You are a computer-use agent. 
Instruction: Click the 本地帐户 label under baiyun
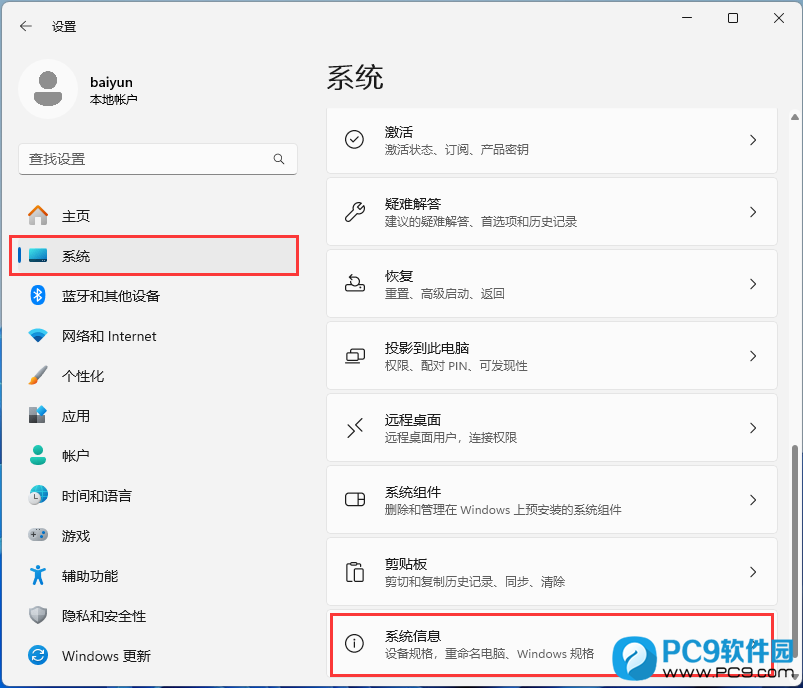[113, 99]
